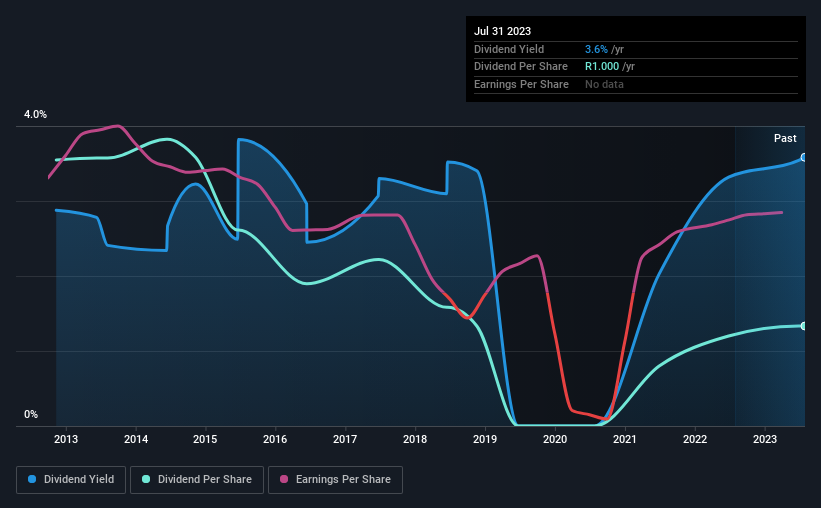Click the 2016 x-axis label

275,439
